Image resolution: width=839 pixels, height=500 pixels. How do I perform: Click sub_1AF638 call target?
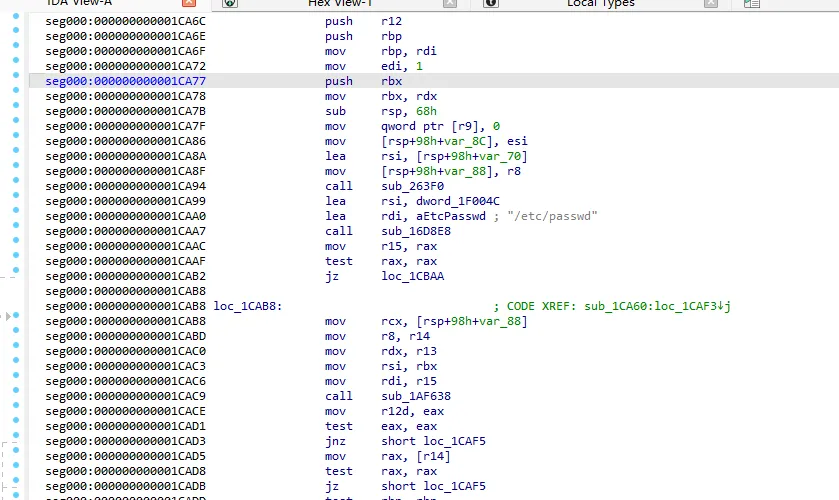[416, 396]
